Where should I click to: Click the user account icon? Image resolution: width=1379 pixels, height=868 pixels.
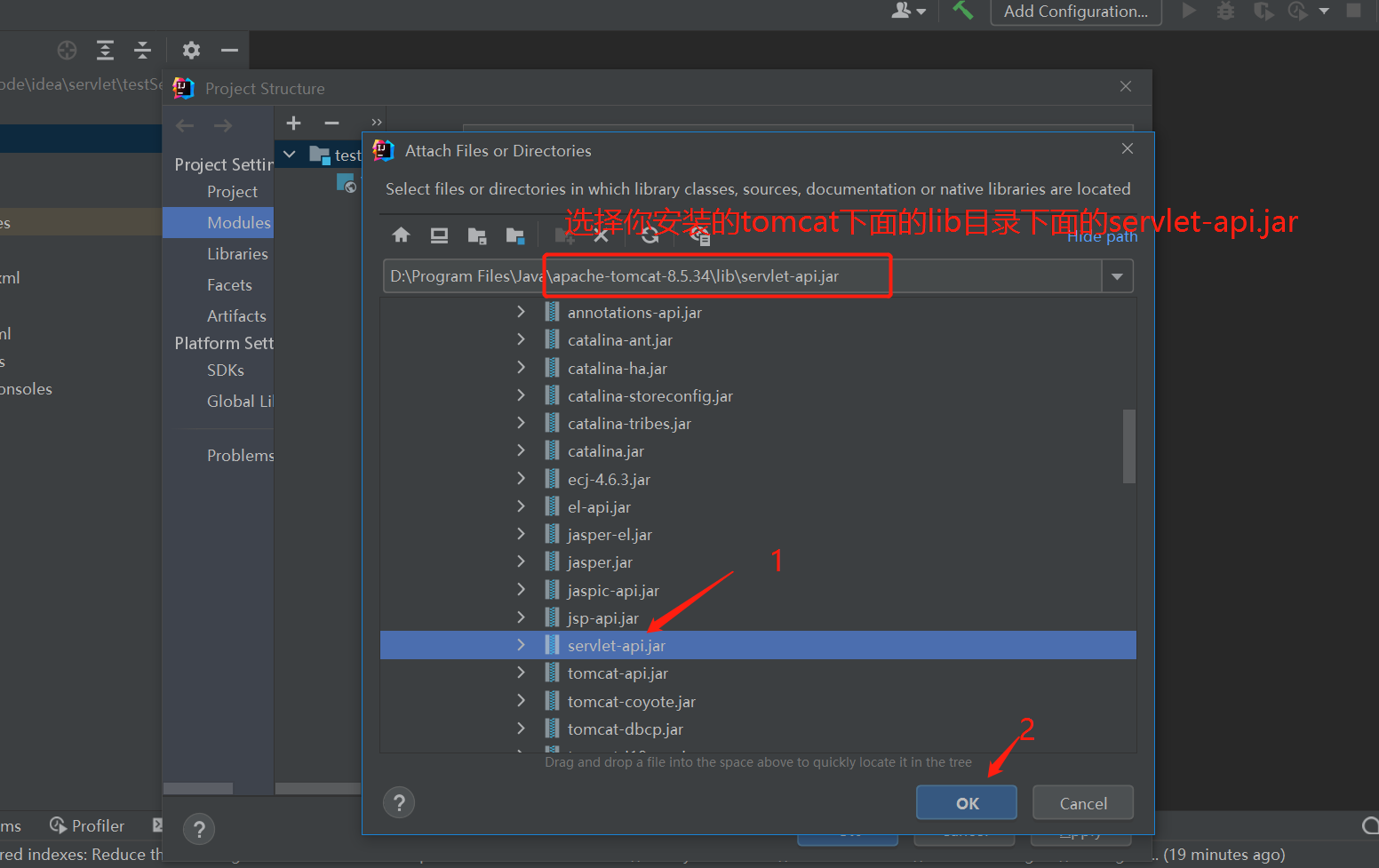(902, 11)
